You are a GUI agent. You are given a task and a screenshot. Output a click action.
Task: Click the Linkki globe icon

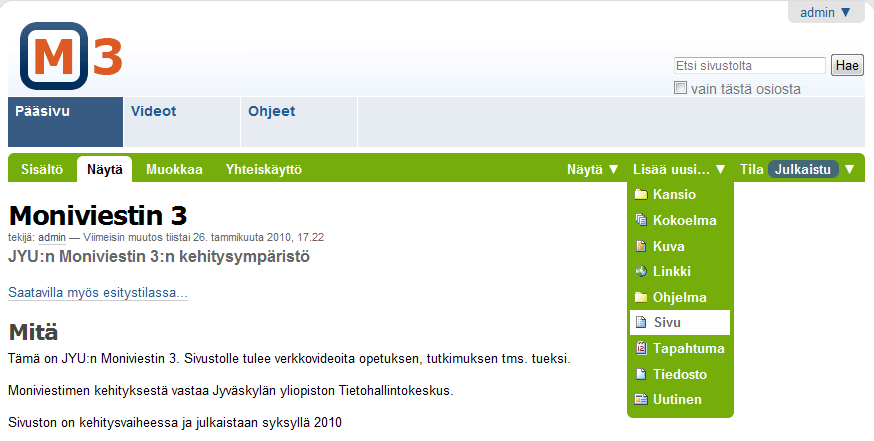tap(641, 272)
